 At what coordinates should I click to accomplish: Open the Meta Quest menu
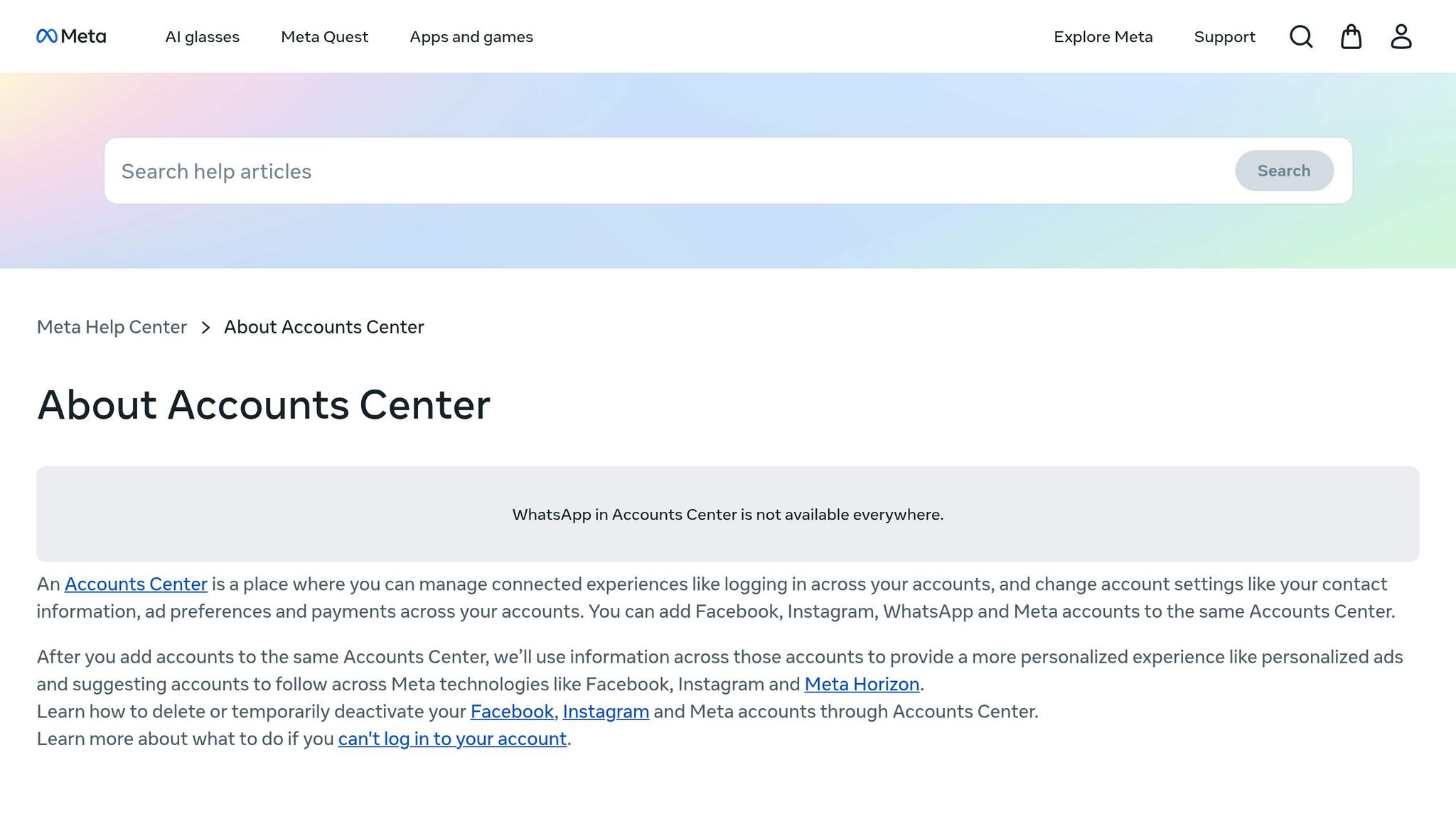324,36
